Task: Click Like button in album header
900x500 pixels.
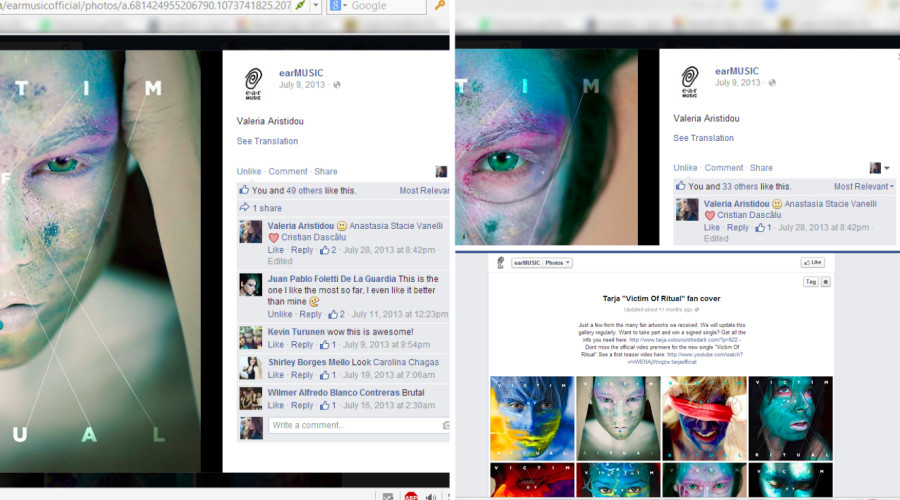Action: click(812, 262)
